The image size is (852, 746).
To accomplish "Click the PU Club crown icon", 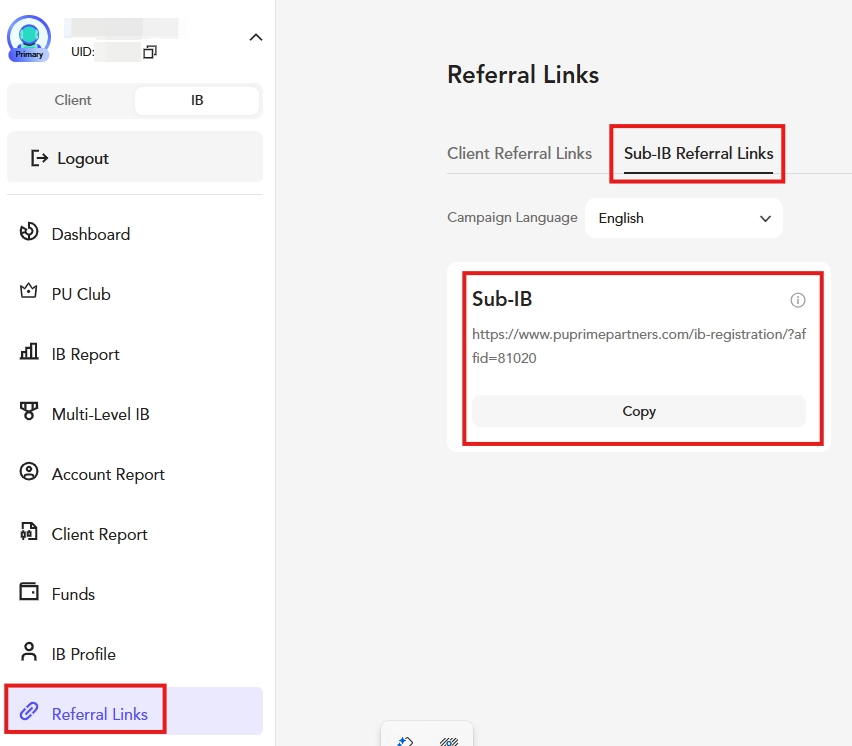I will pyautogui.click(x=29, y=291).
